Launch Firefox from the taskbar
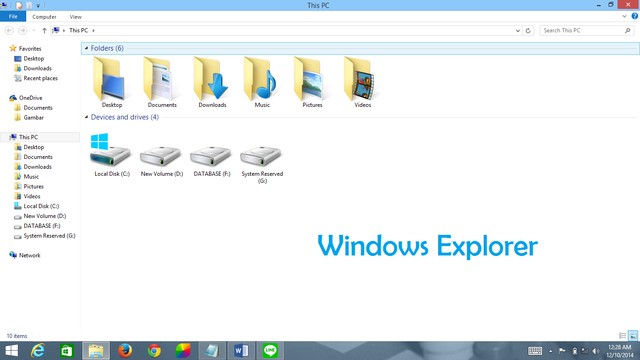640x360 pixels. (x=125, y=351)
